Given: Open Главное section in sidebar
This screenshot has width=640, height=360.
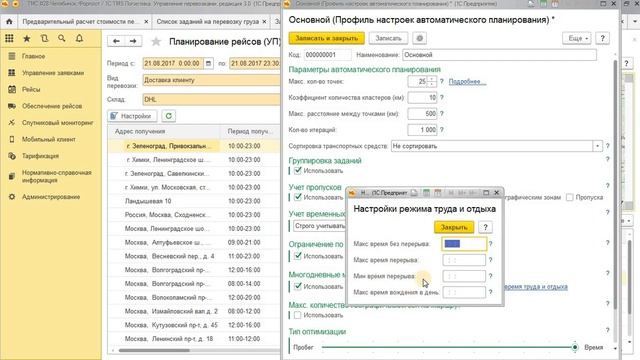Looking at the screenshot, I should (x=33, y=56).
